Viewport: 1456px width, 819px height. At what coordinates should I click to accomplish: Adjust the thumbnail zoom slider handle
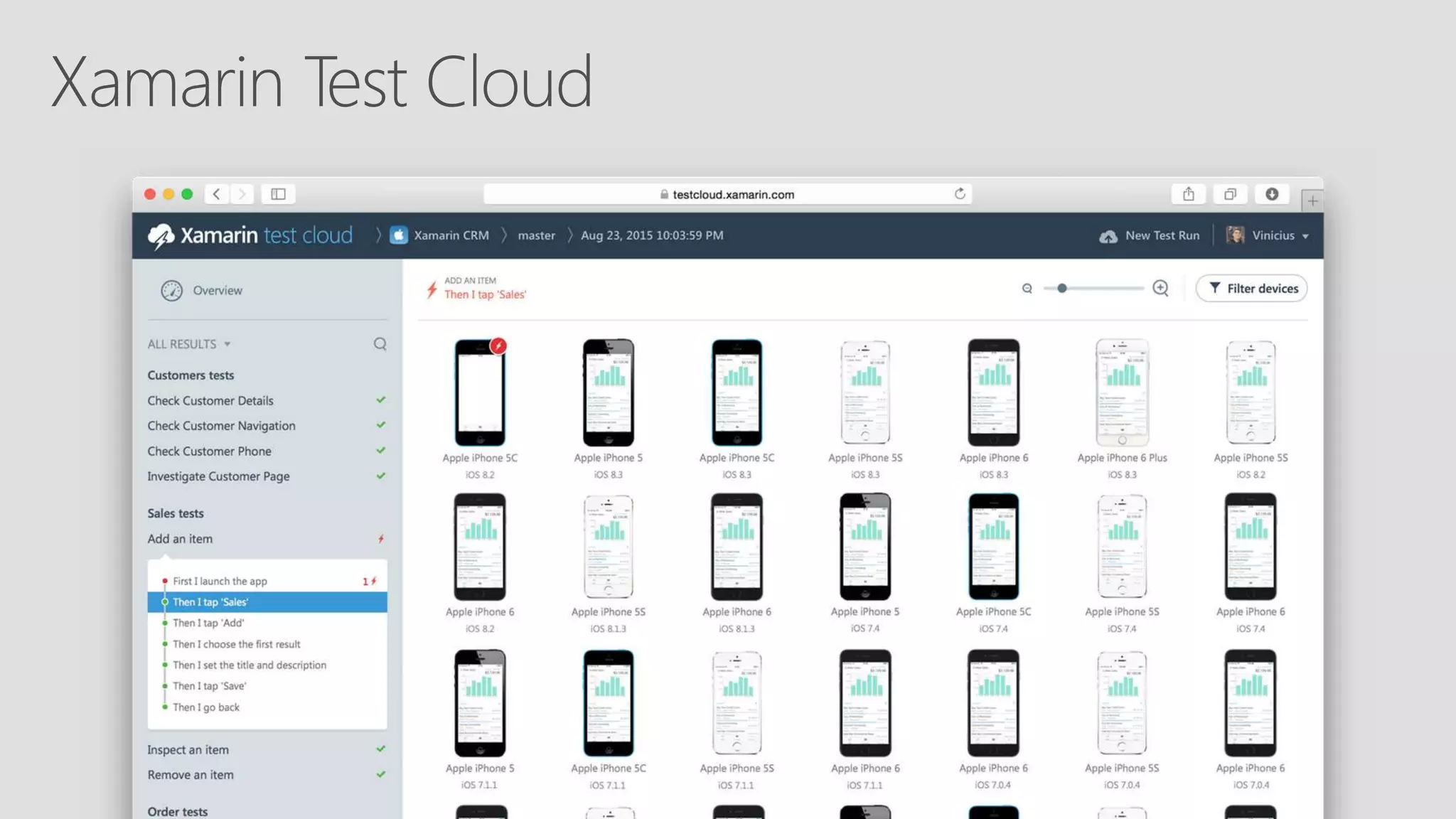tap(1061, 289)
